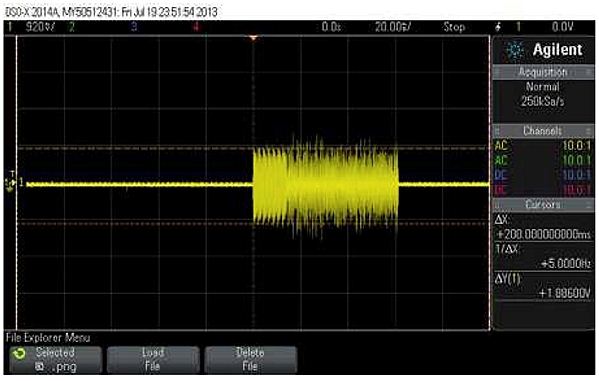Click the Agilent logo starburst icon
The height and width of the screenshot is (381, 599).
coord(515,50)
